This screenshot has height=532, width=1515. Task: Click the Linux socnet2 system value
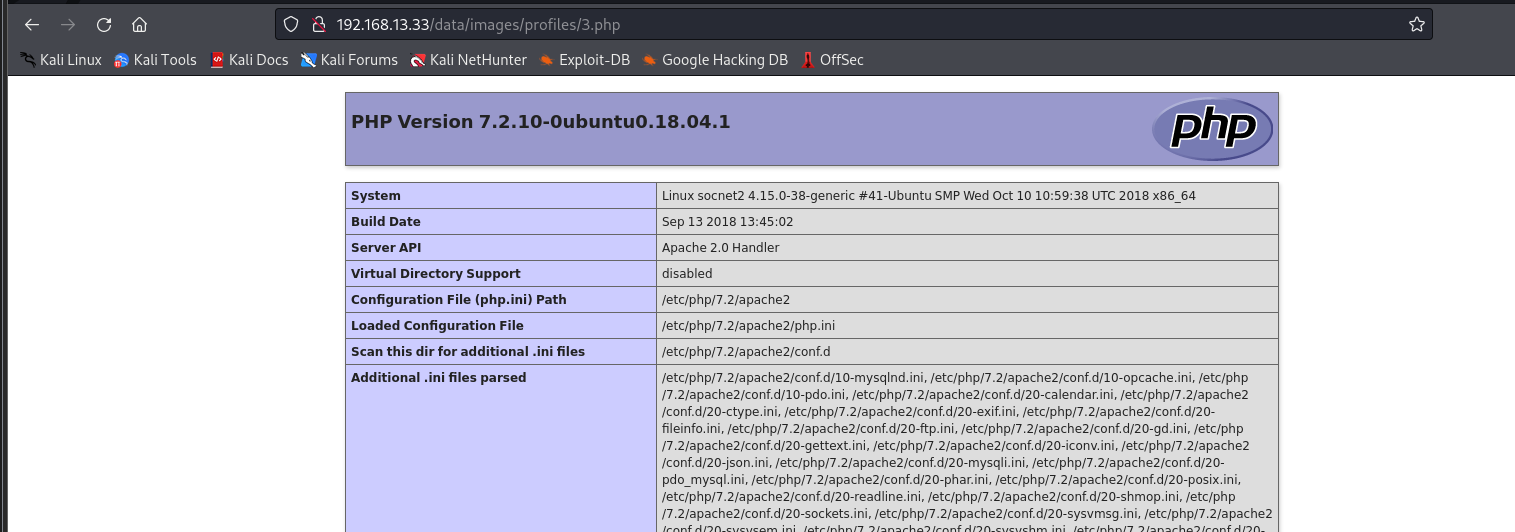(929, 196)
